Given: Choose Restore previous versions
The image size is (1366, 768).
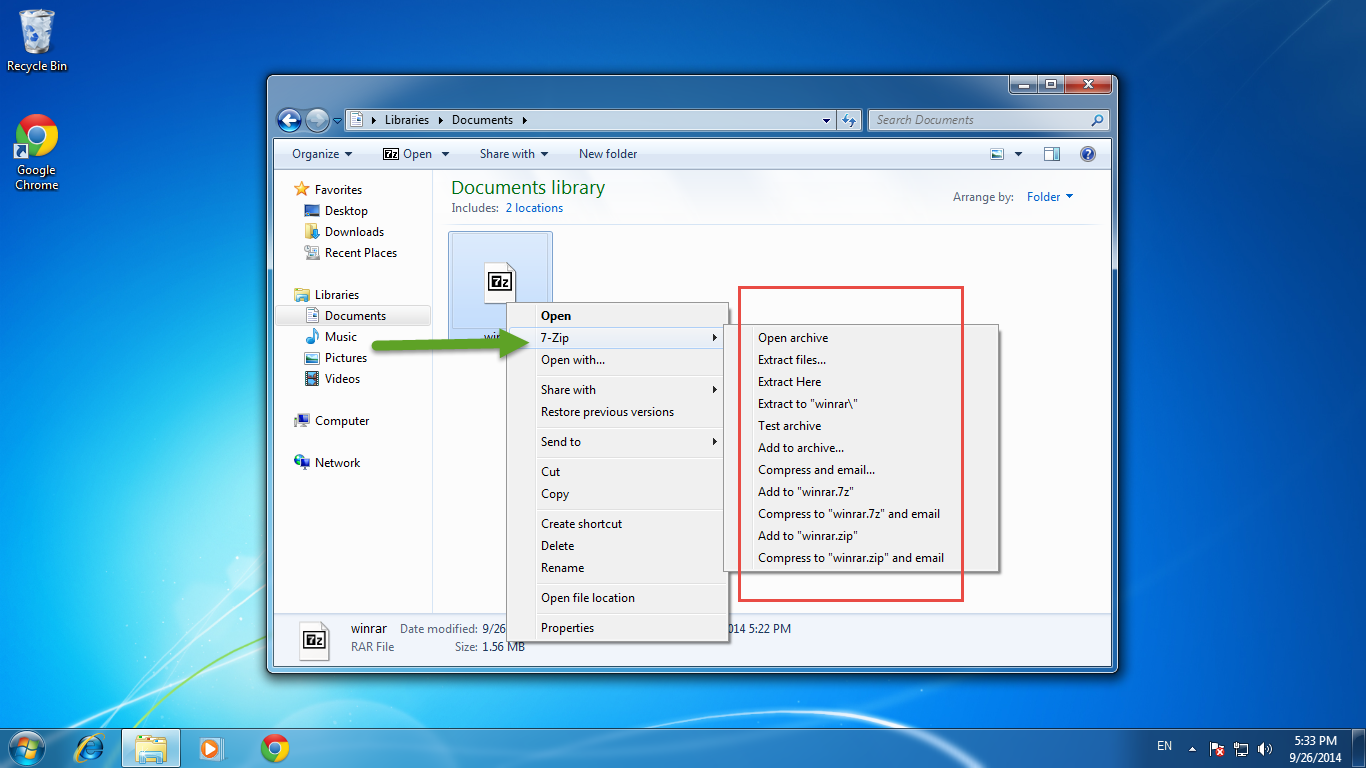Looking at the screenshot, I should [x=617, y=412].
